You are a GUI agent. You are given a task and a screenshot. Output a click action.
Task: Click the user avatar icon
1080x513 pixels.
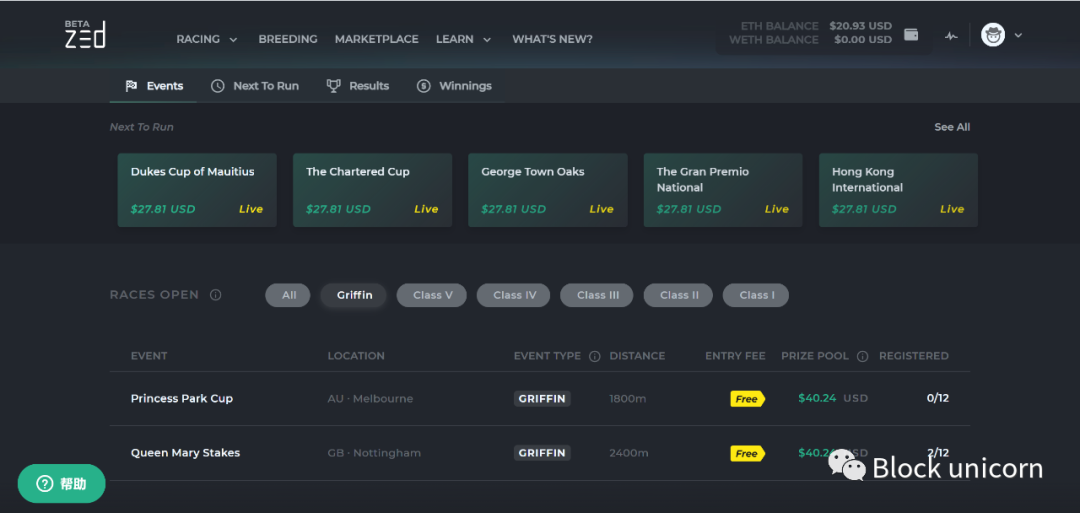click(x=993, y=34)
